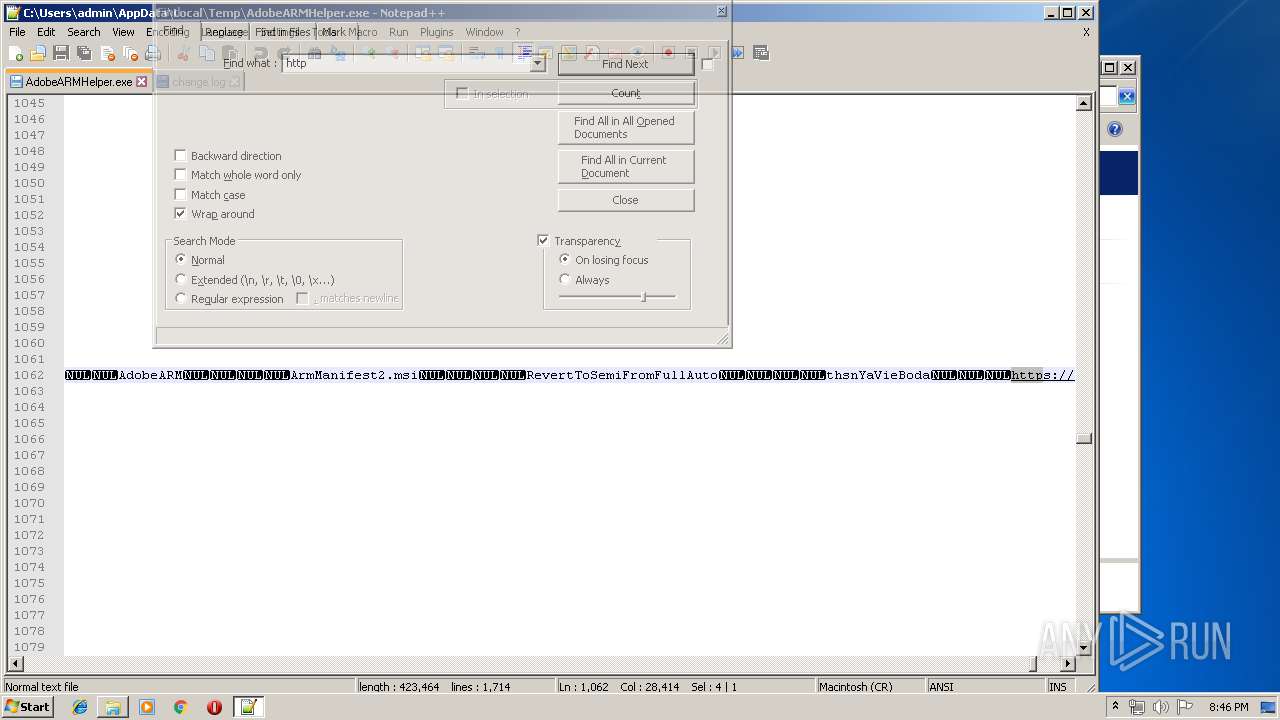Click the Open file toolbar icon
The height and width of the screenshot is (720, 1280).
38,53
